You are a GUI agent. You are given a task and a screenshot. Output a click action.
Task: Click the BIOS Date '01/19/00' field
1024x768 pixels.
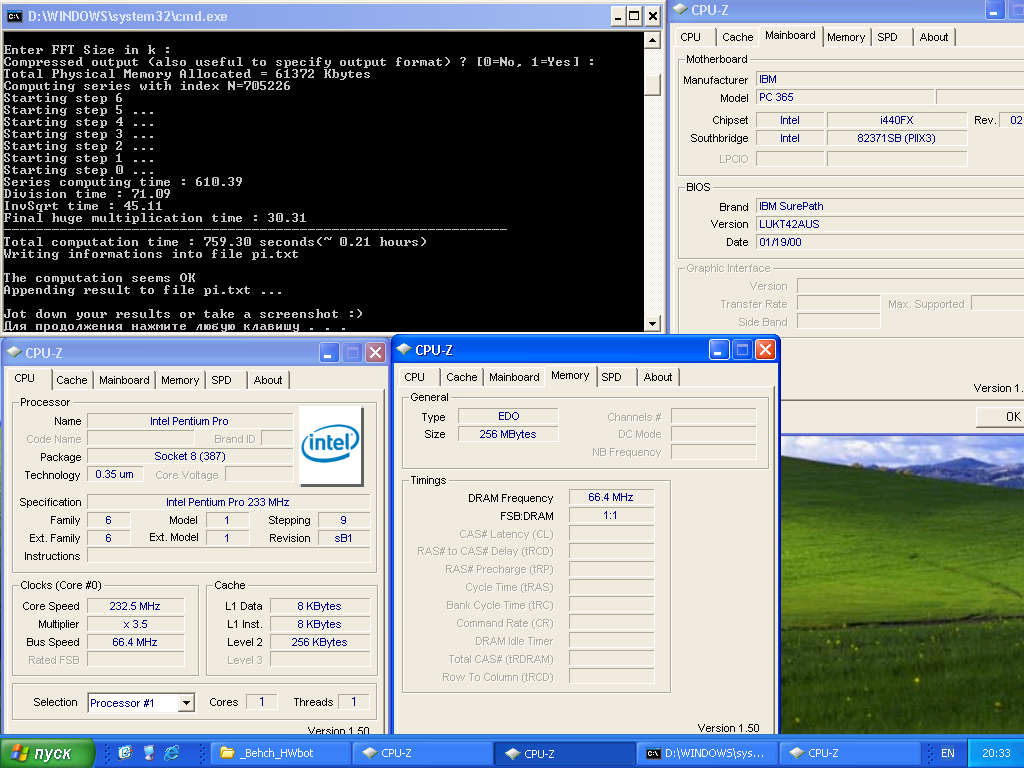click(889, 242)
